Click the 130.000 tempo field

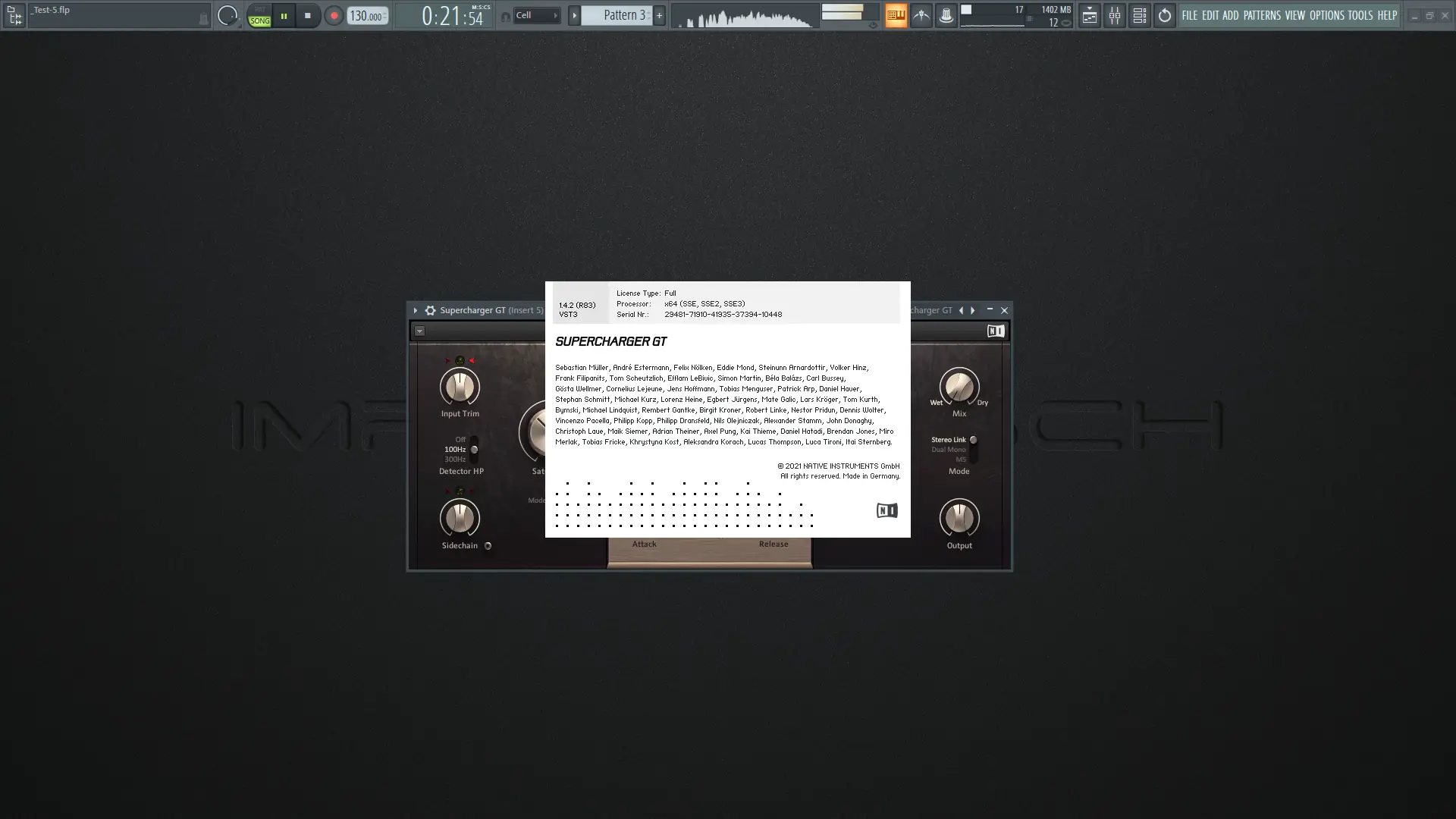(x=366, y=16)
